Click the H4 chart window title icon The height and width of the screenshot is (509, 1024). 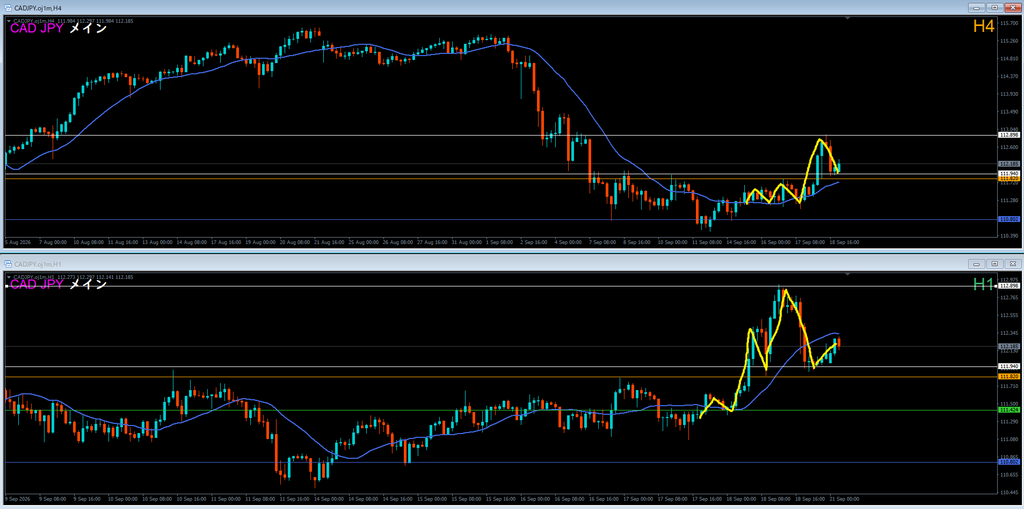[x=8, y=7]
